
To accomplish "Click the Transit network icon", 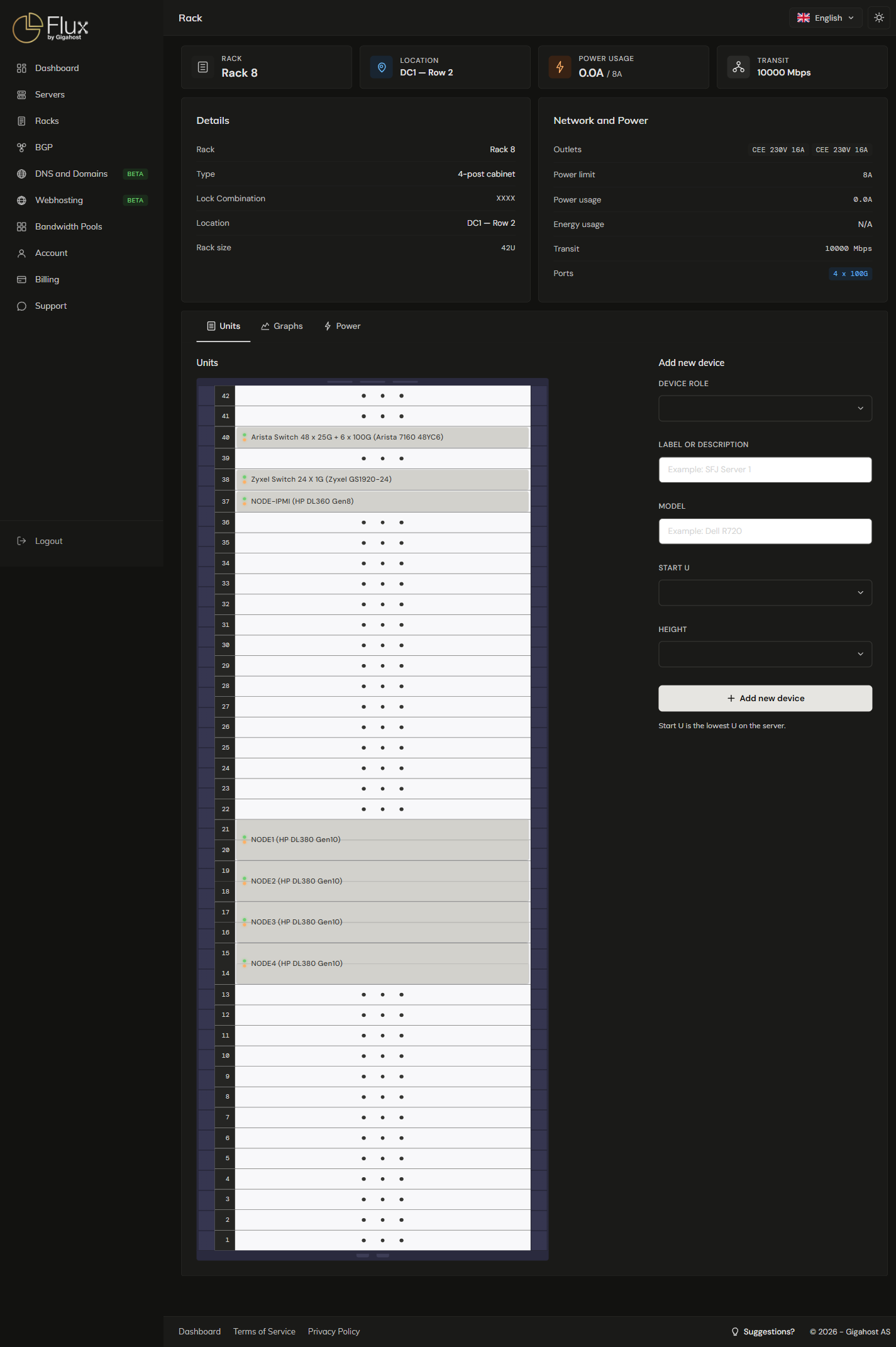I will tap(739, 67).
